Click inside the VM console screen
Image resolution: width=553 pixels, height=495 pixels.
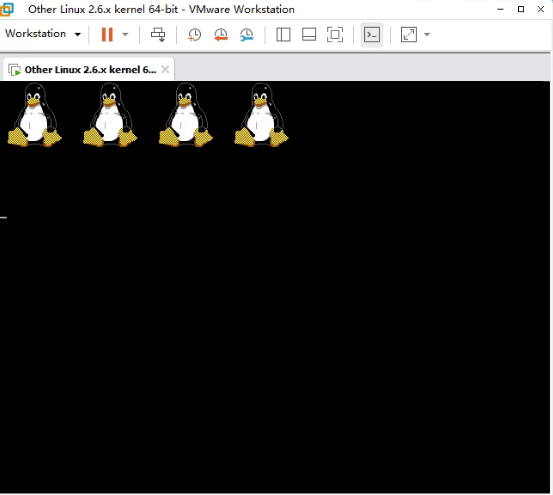point(275,287)
